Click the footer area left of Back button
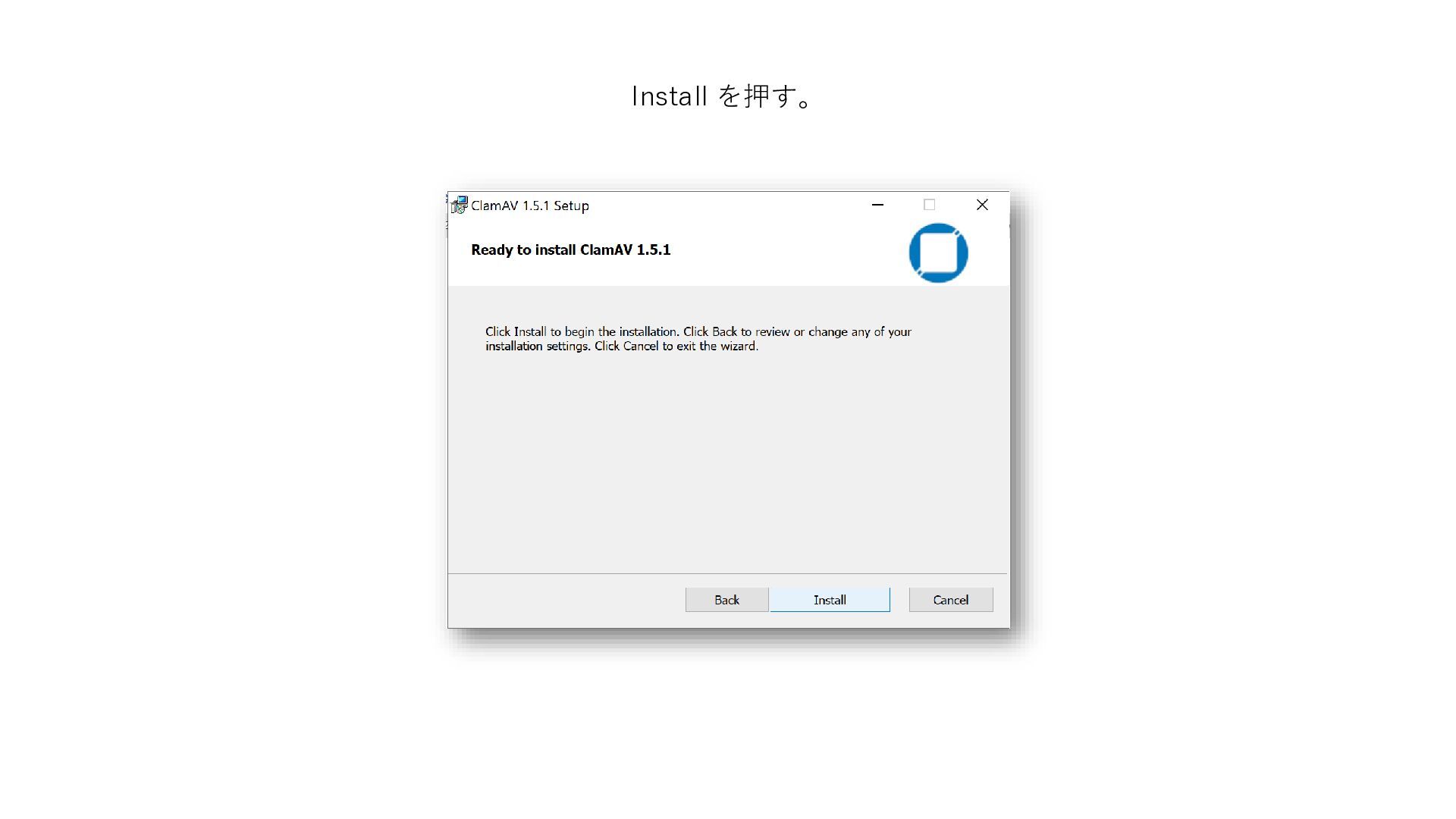The height and width of the screenshot is (819, 1456). (566, 600)
